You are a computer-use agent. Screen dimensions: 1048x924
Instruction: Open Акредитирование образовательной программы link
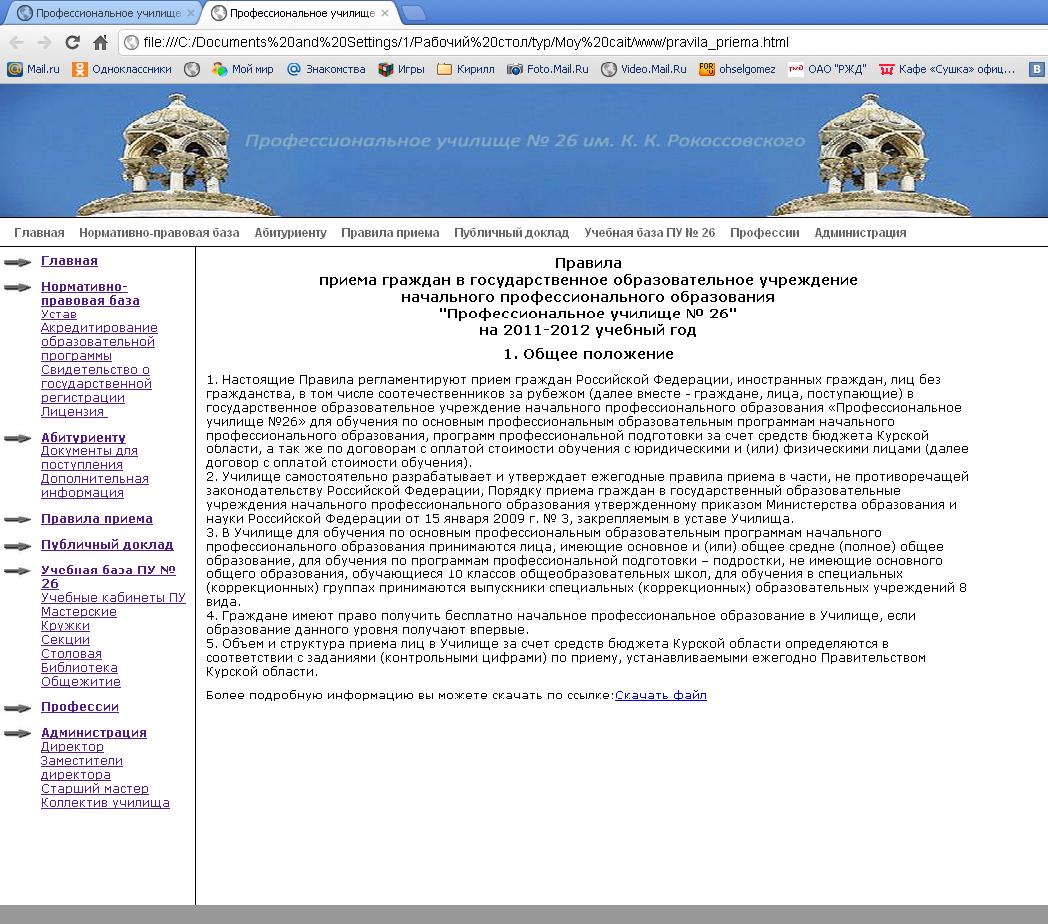(x=99, y=342)
